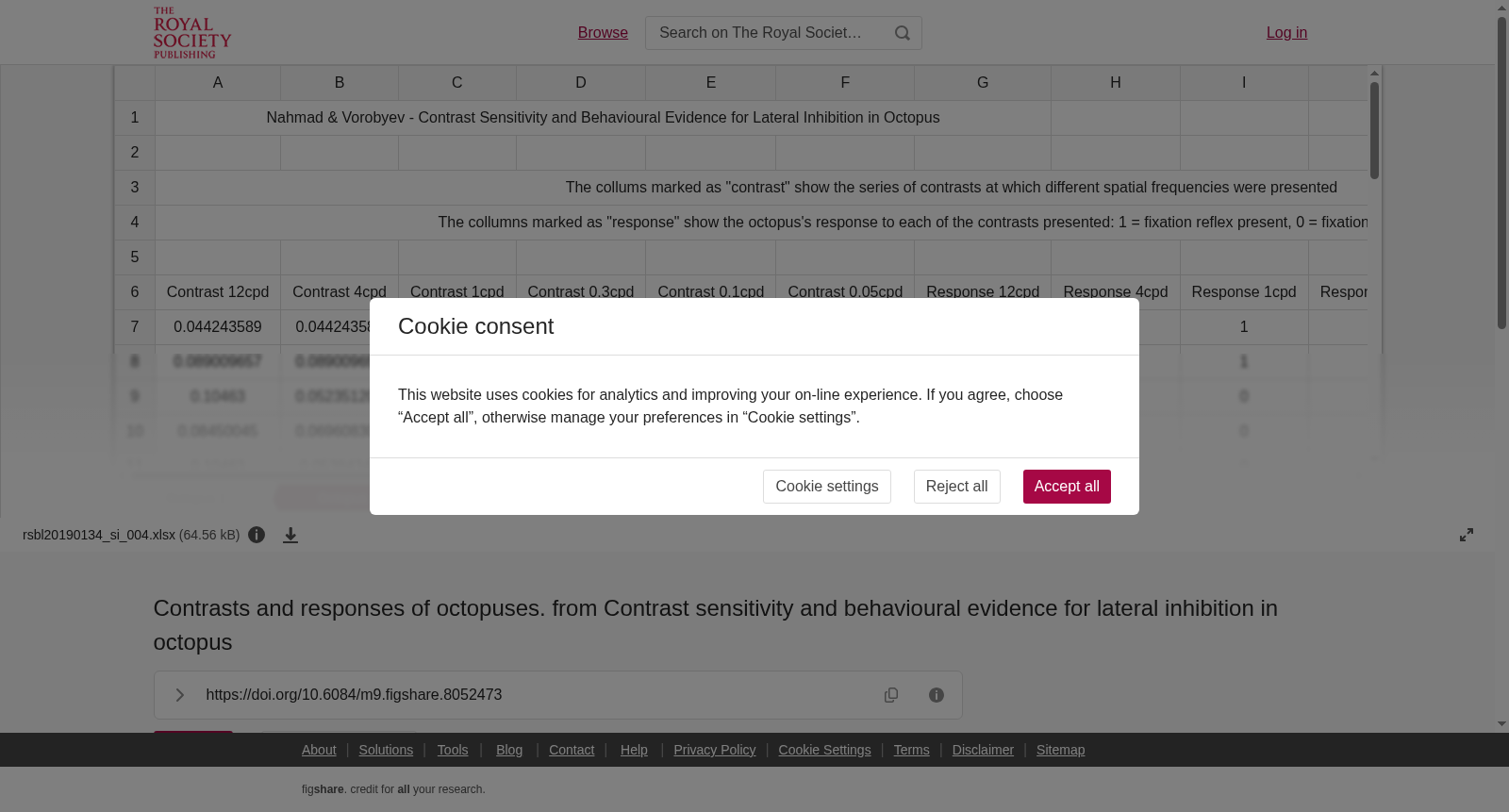Click the figshare credit text
Image resolution: width=1509 pixels, height=812 pixels.
tap(393, 789)
